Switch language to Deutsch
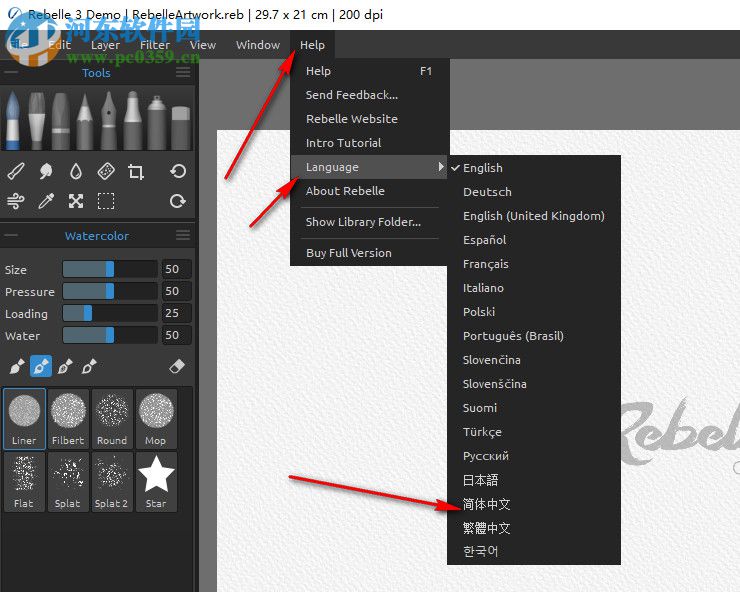 534,192
